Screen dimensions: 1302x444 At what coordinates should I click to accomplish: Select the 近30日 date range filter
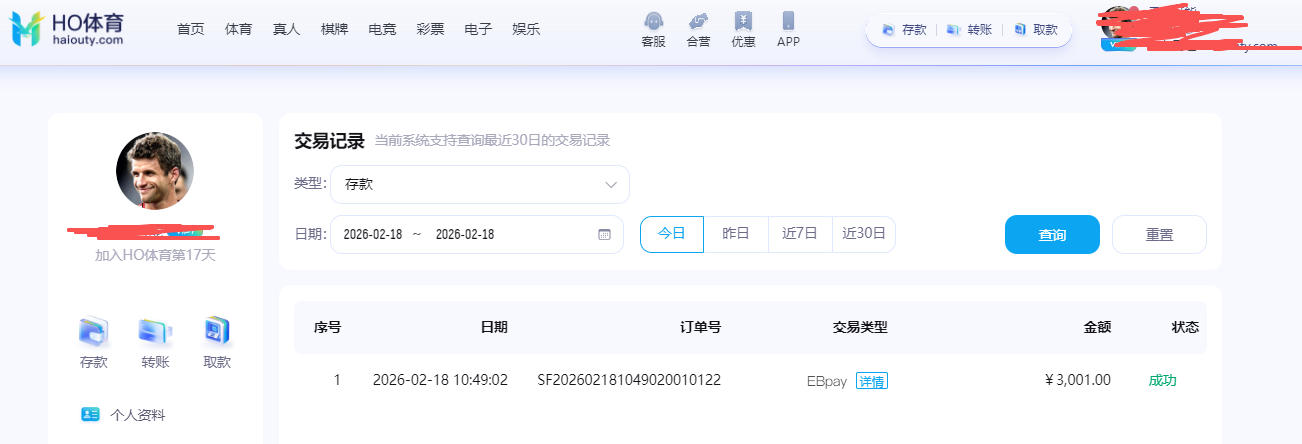tap(864, 234)
